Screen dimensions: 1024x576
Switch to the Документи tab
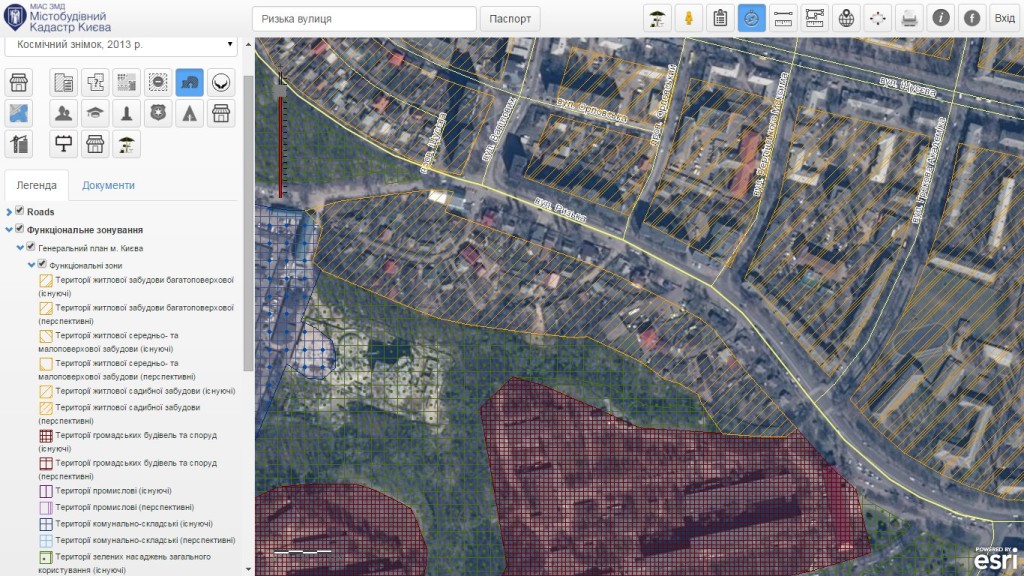click(x=108, y=185)
